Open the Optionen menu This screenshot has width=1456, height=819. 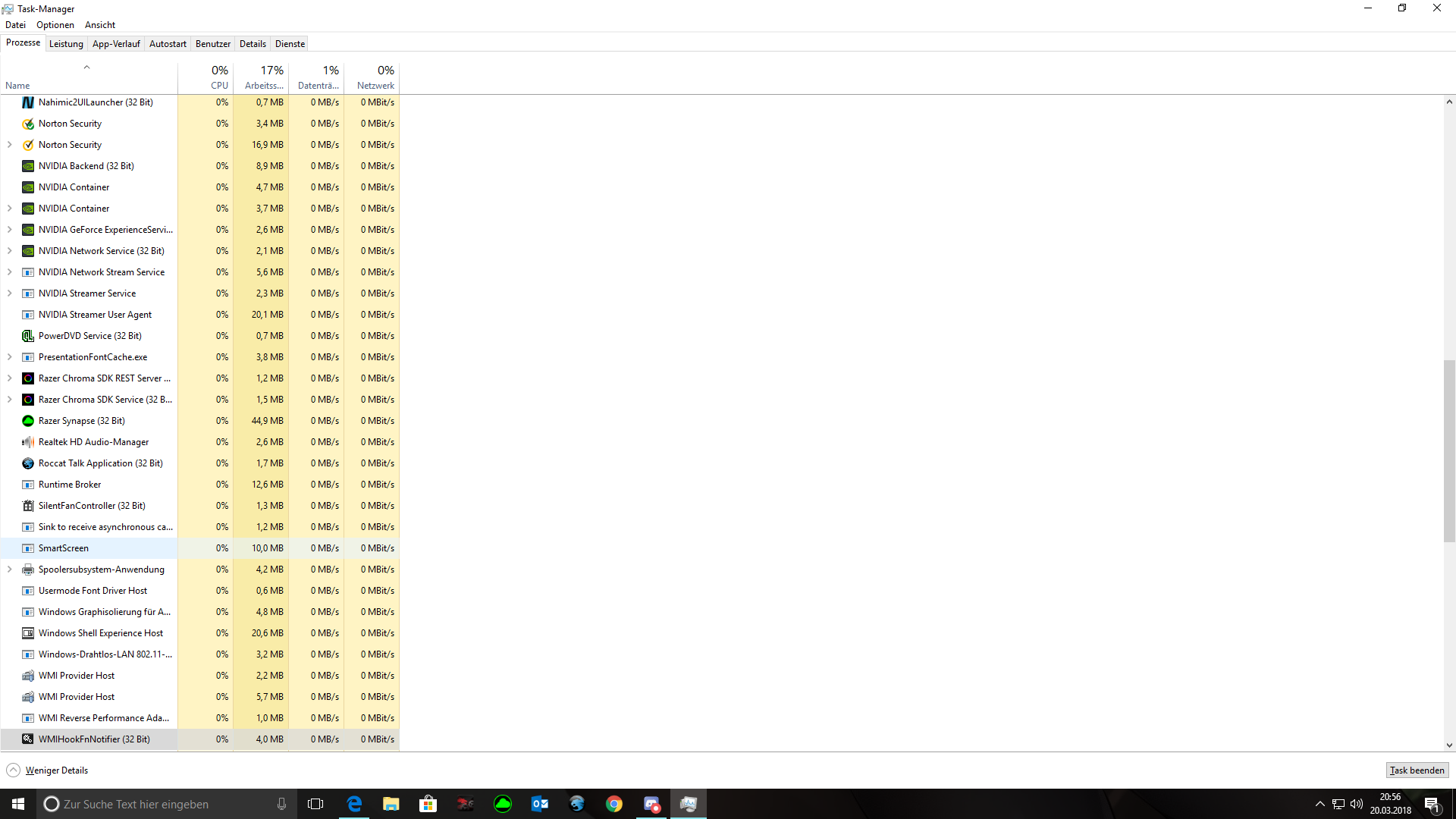[55, 25]
